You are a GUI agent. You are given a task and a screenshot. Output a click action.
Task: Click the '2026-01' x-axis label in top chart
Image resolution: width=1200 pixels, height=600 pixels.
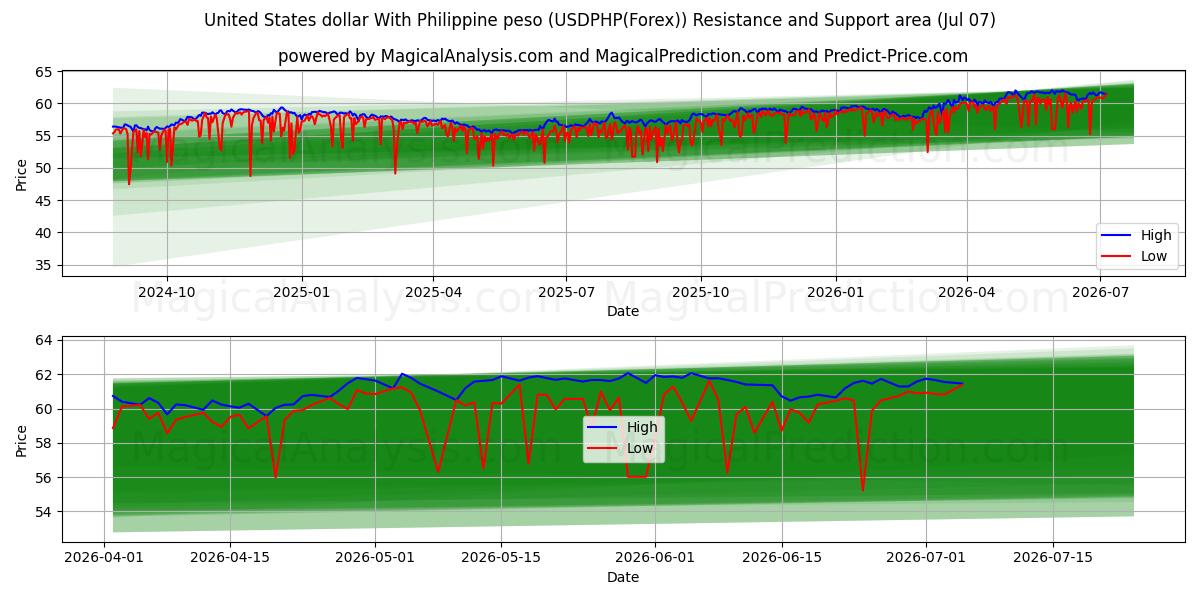(835, 292)
